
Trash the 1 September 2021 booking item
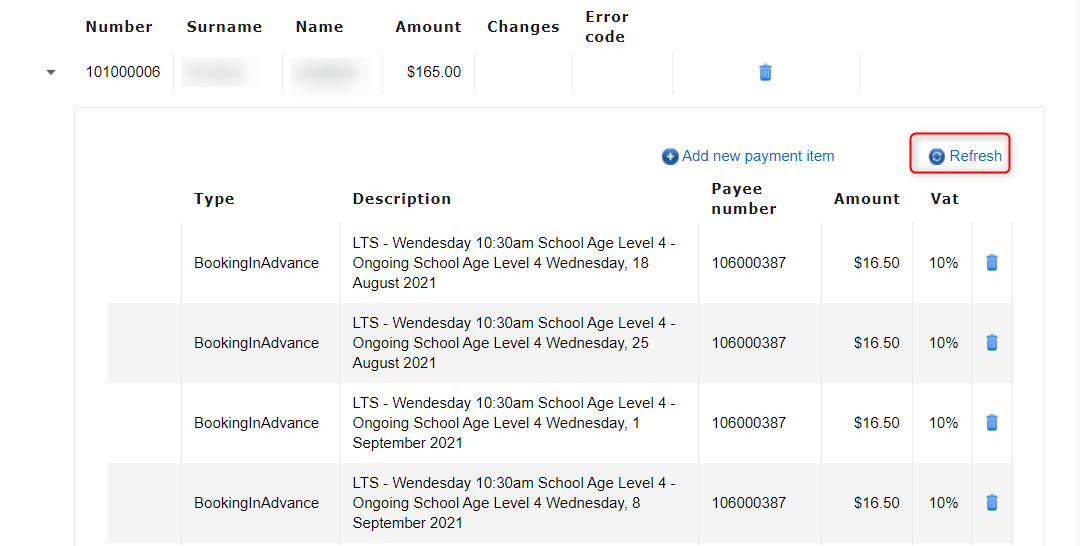(991, 423)
